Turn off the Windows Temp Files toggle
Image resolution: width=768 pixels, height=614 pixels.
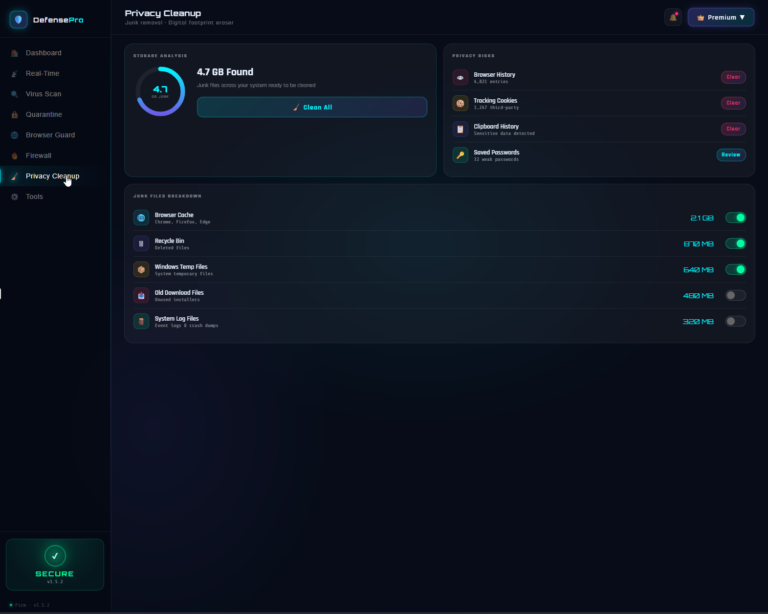click(x=735, y=270)
